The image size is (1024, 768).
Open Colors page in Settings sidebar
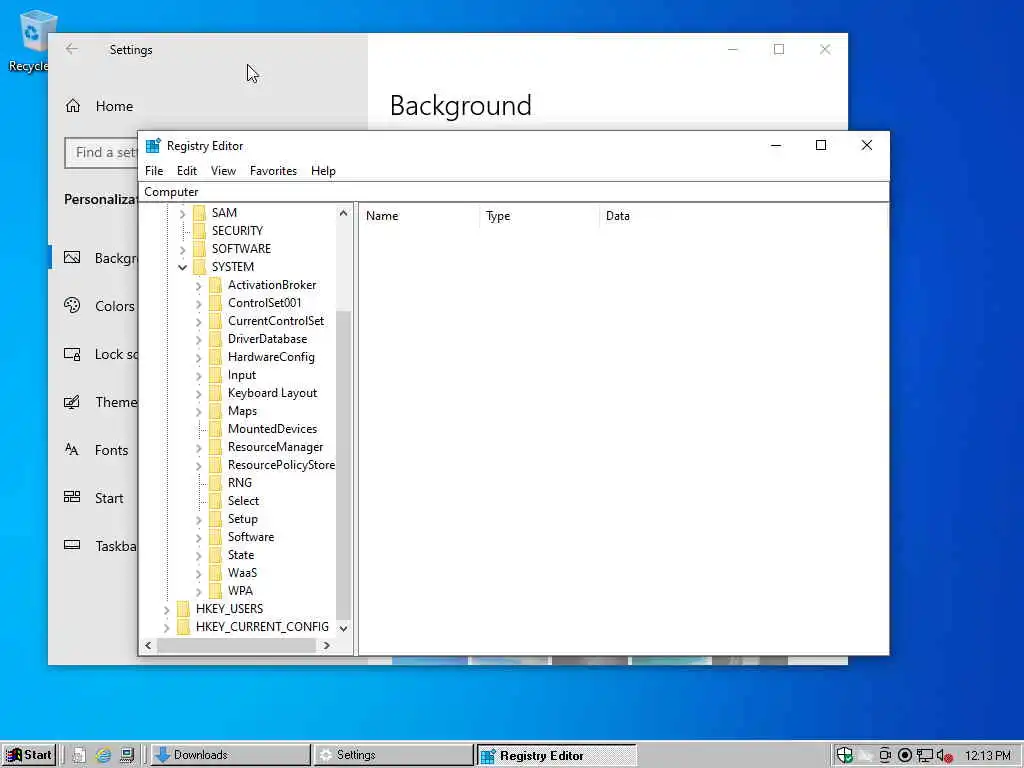(99, 306)
